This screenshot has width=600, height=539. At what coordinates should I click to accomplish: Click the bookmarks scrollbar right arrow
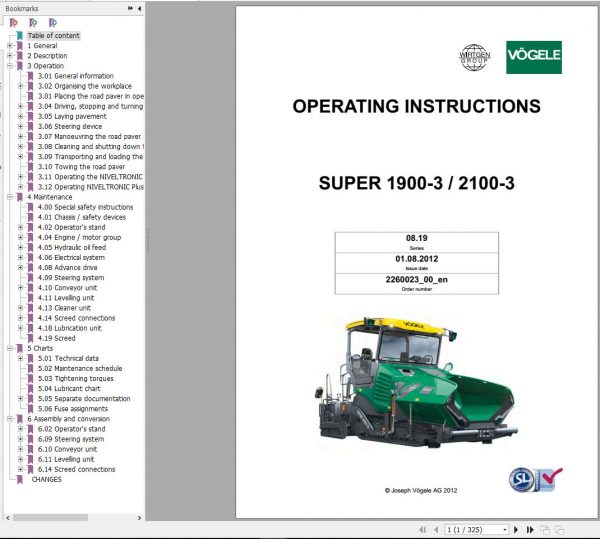[x=139, y=518]
